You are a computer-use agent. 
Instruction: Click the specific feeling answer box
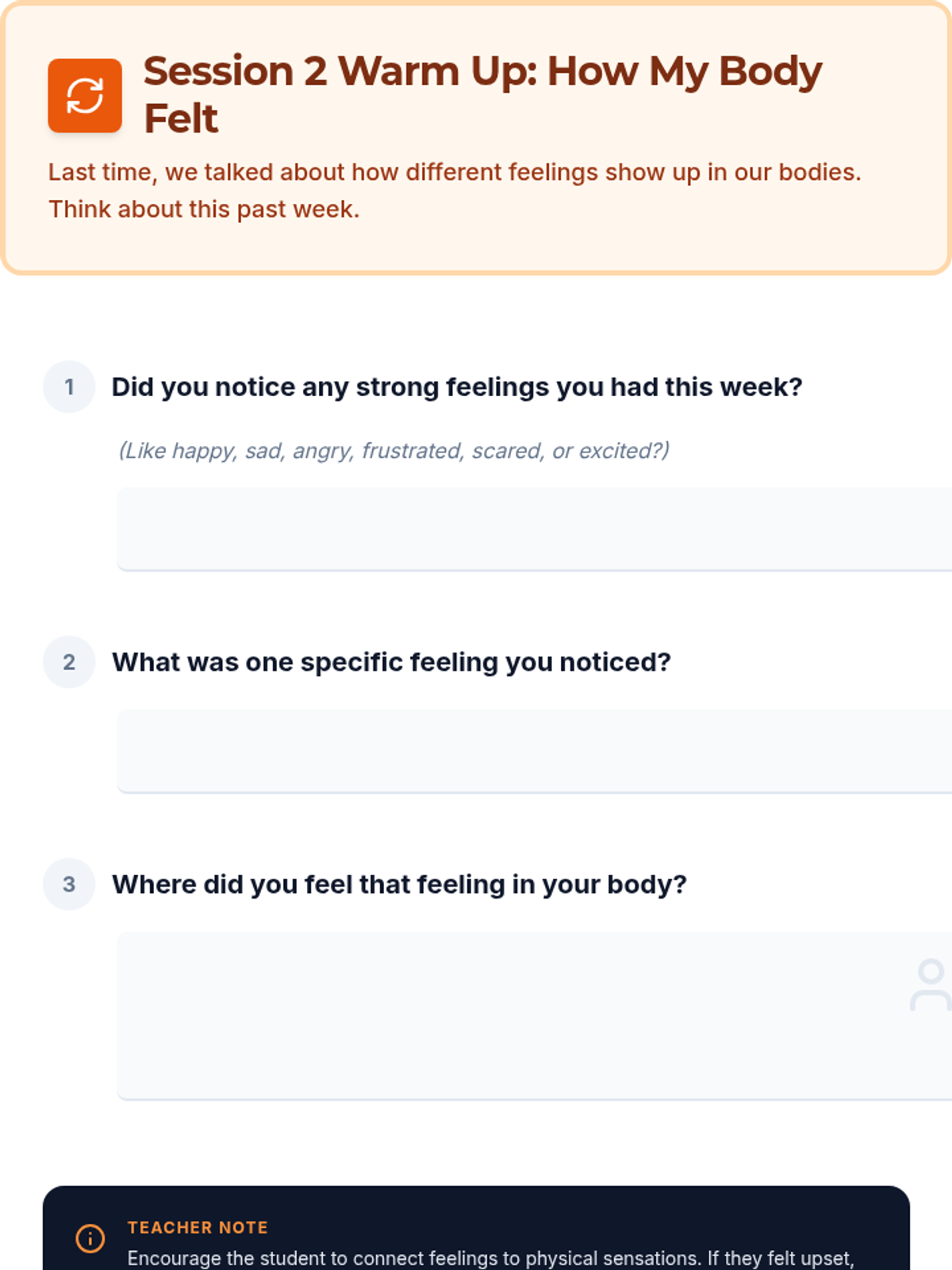pos(532,751)
